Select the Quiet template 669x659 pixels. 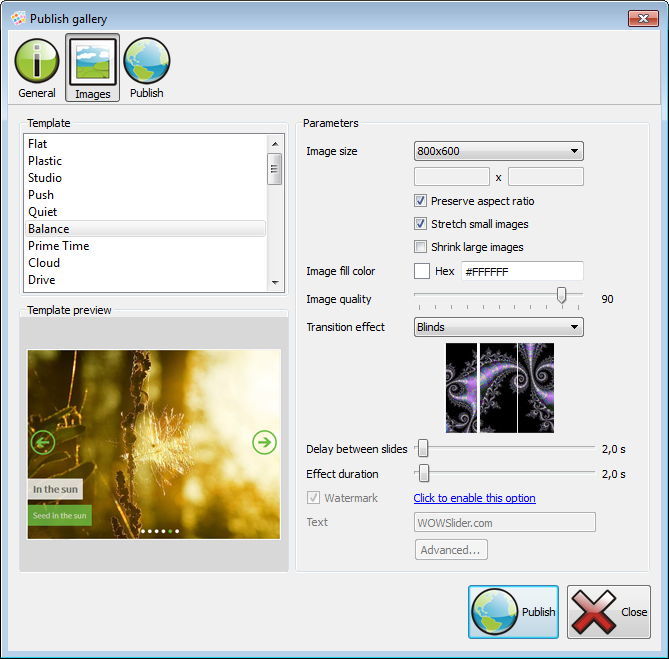pos(145,212)
